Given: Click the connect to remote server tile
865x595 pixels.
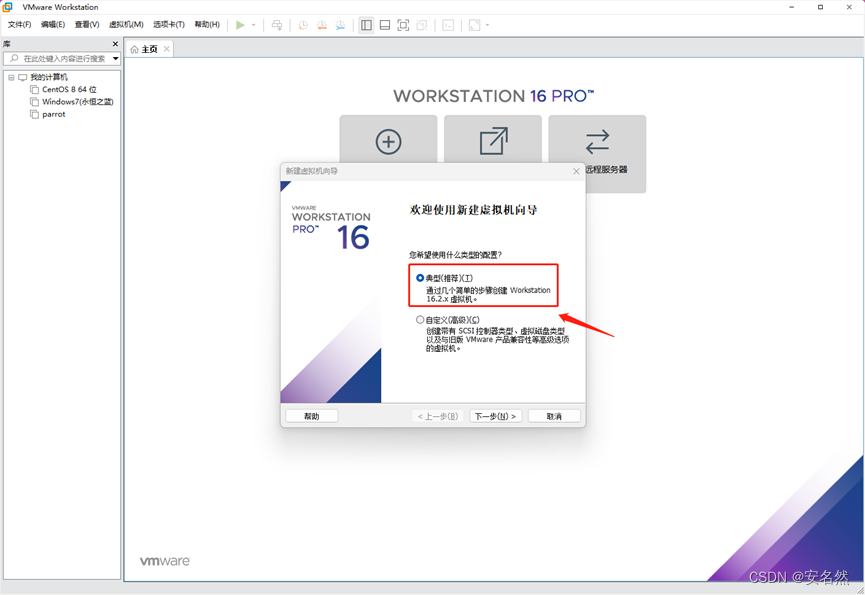Looking at the screenshot, I should [597, 154].
